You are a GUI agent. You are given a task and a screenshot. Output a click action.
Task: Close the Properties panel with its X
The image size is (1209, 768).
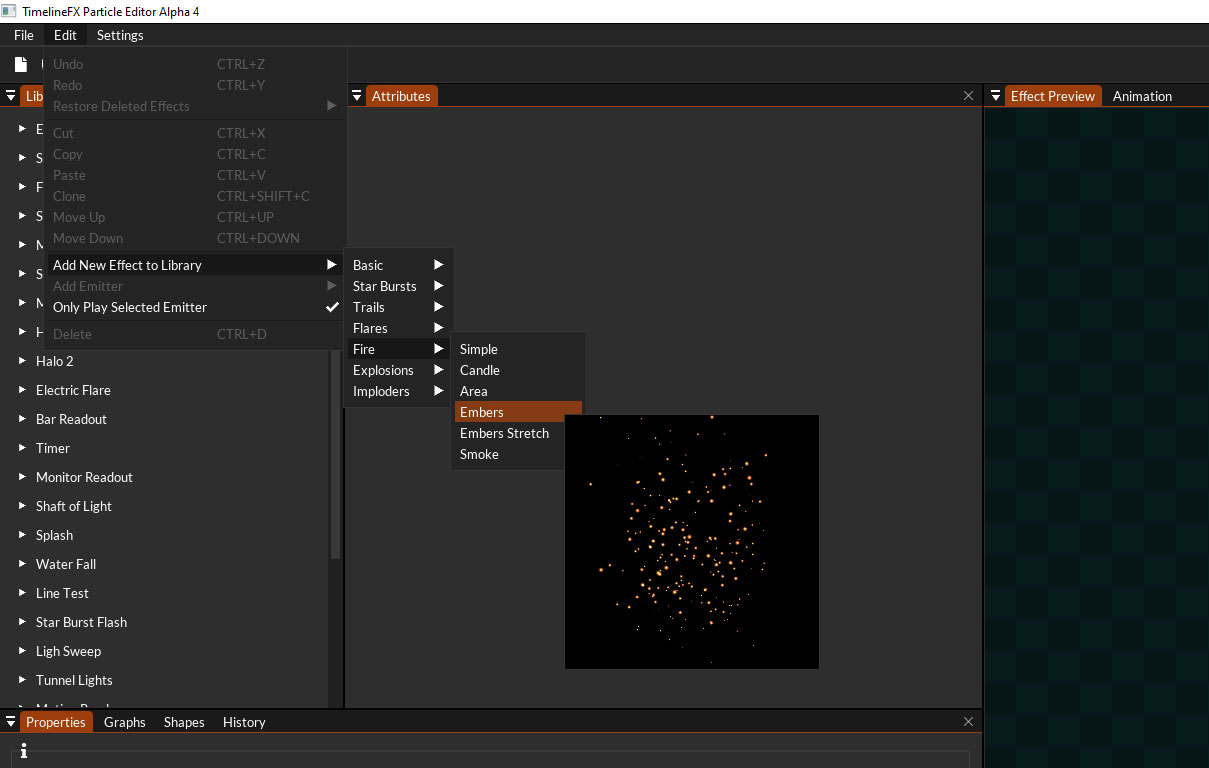point(968,721)
